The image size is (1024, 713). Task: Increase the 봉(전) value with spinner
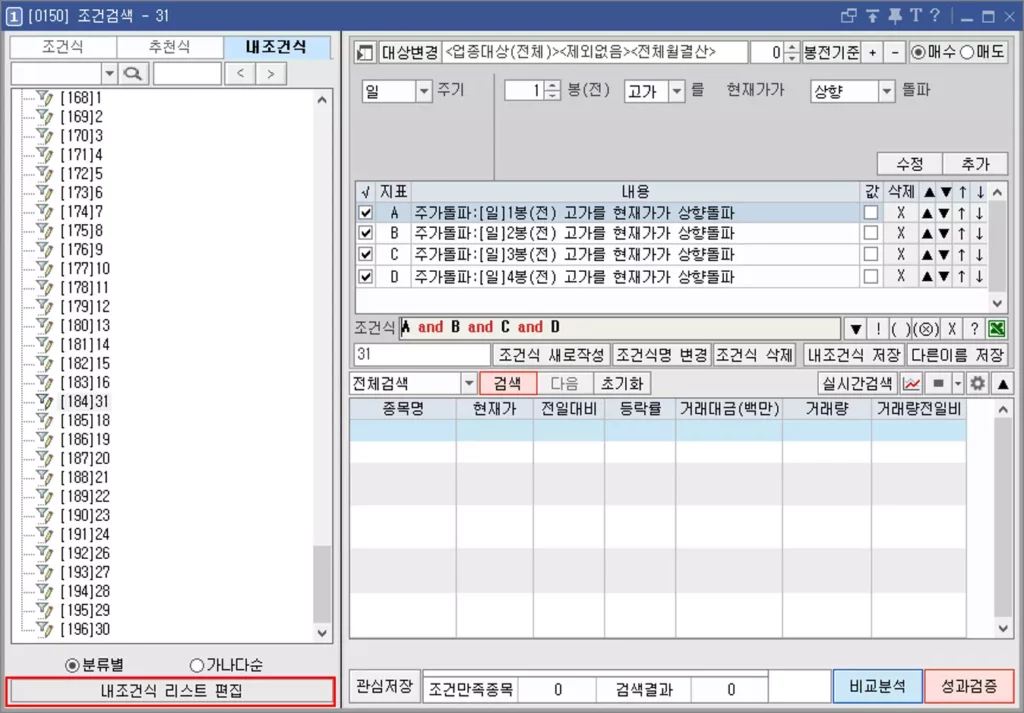point(552,86)
